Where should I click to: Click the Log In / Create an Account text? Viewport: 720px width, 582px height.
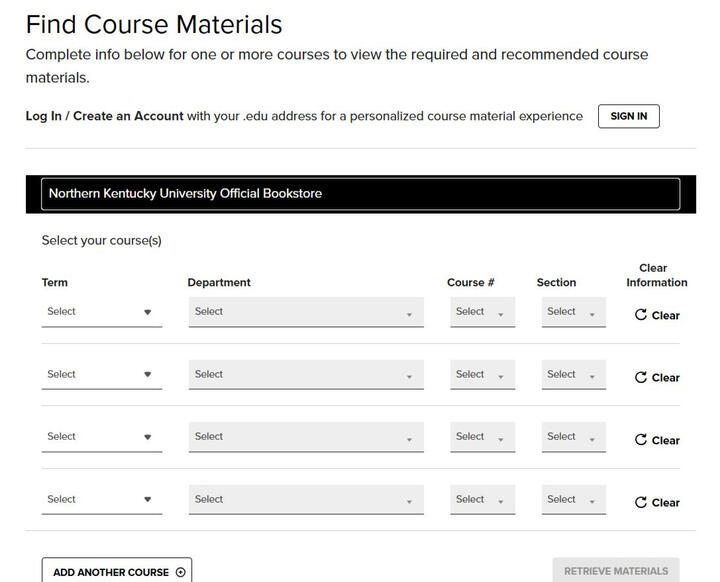104,116
